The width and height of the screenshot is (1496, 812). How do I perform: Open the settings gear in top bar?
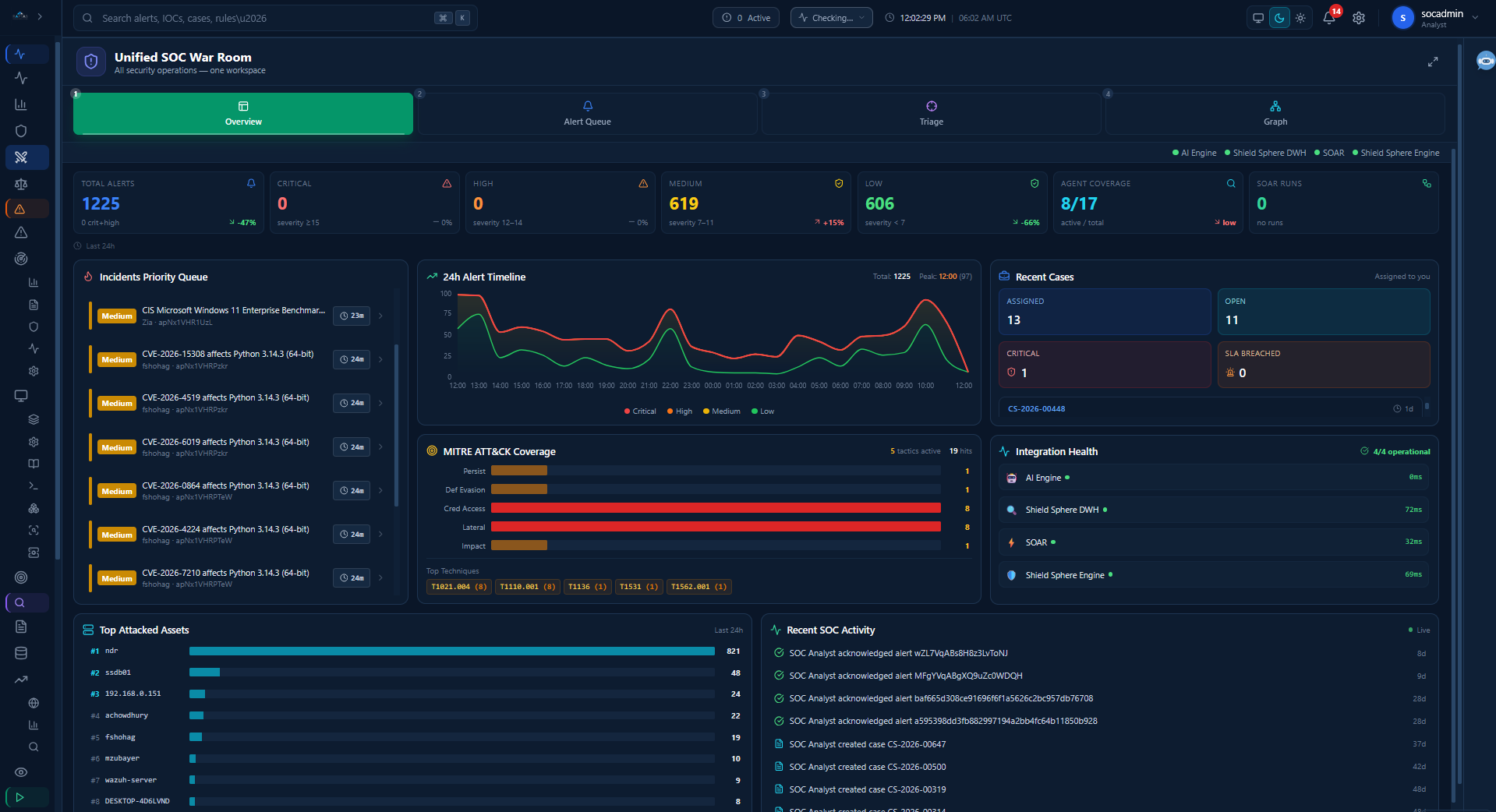point(1359,18)
